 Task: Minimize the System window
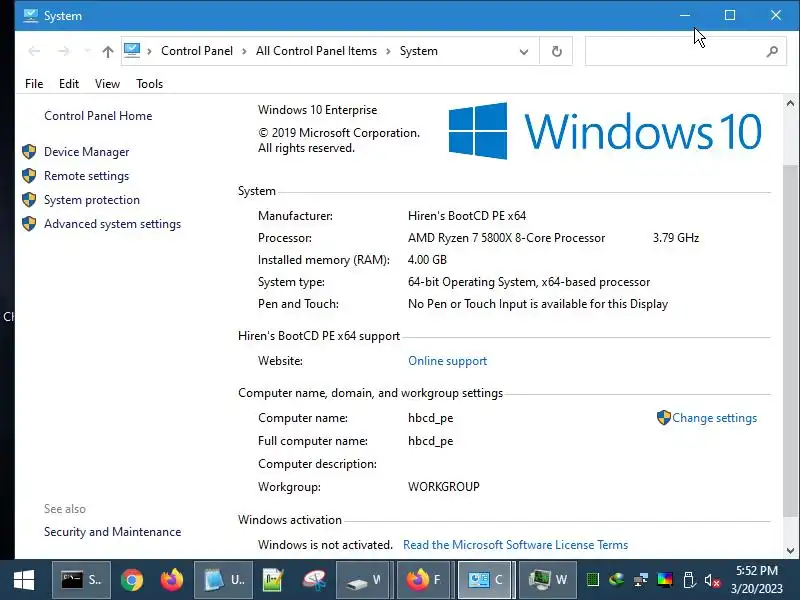click(x=685, y=15)
